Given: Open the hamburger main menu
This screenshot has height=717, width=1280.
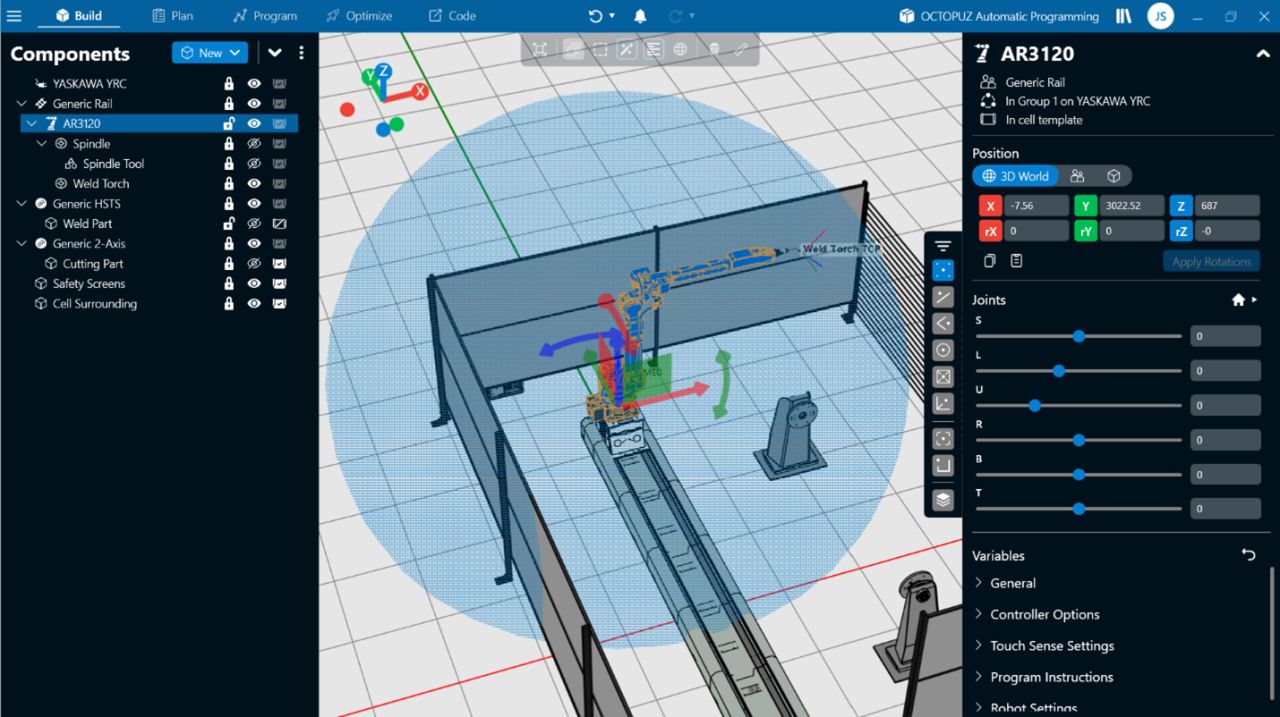Looking at the screenshot, I should coord(14,16).
